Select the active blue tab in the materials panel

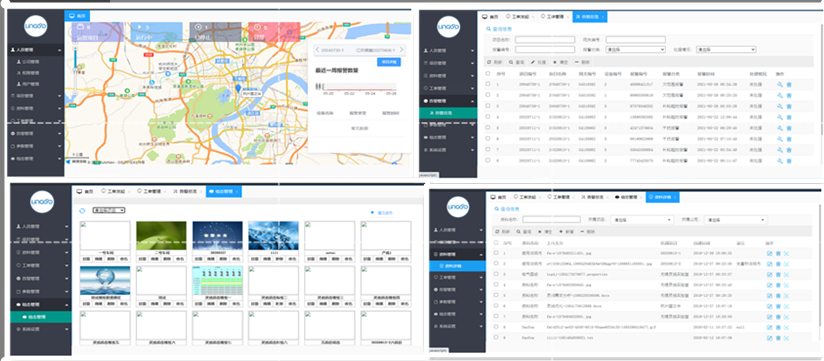click(662, 197)
